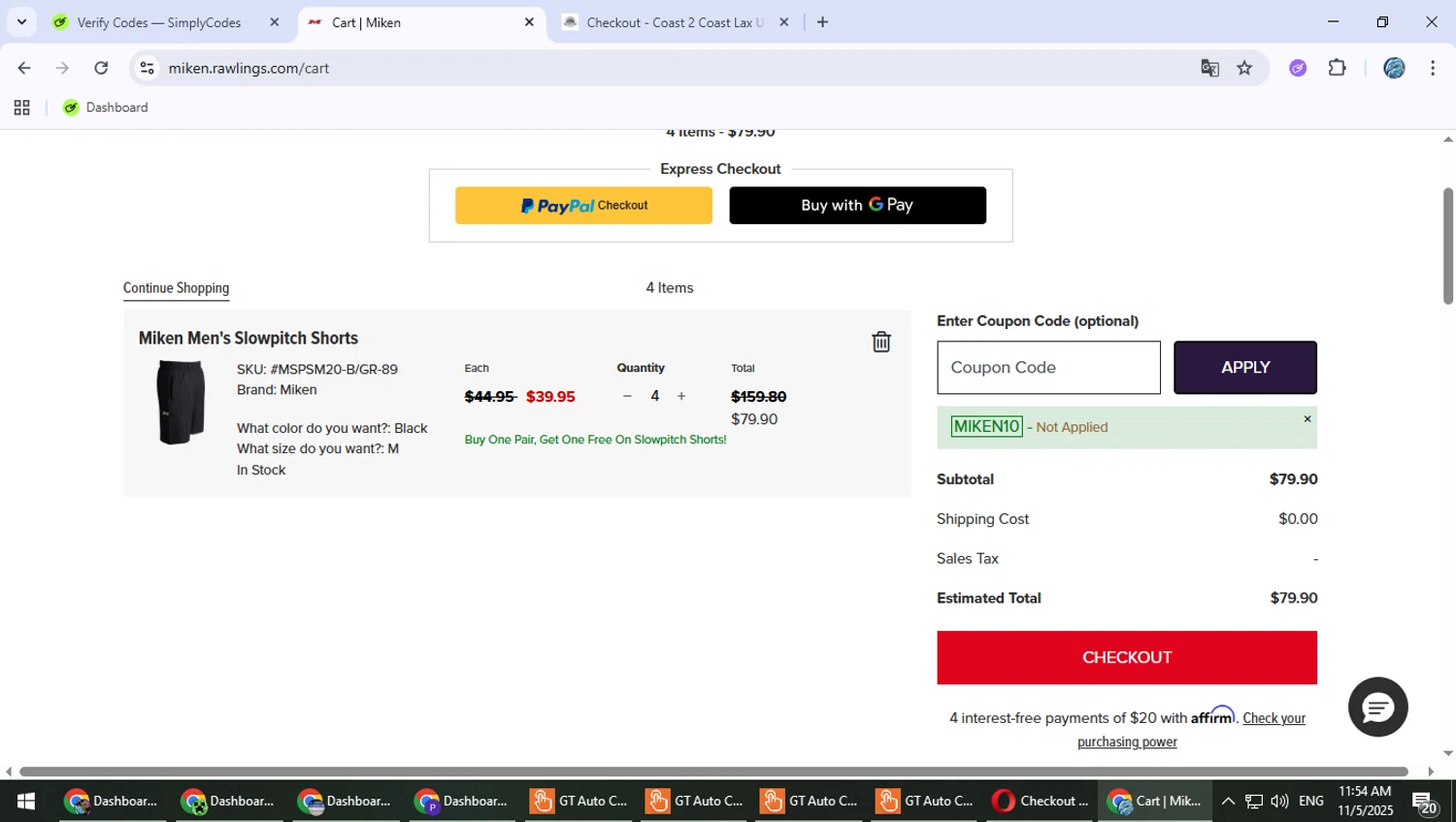Click the vertical page scrollbar thumb
This screenshot has height=822, width=1456.
click(x=1448, y=246)
